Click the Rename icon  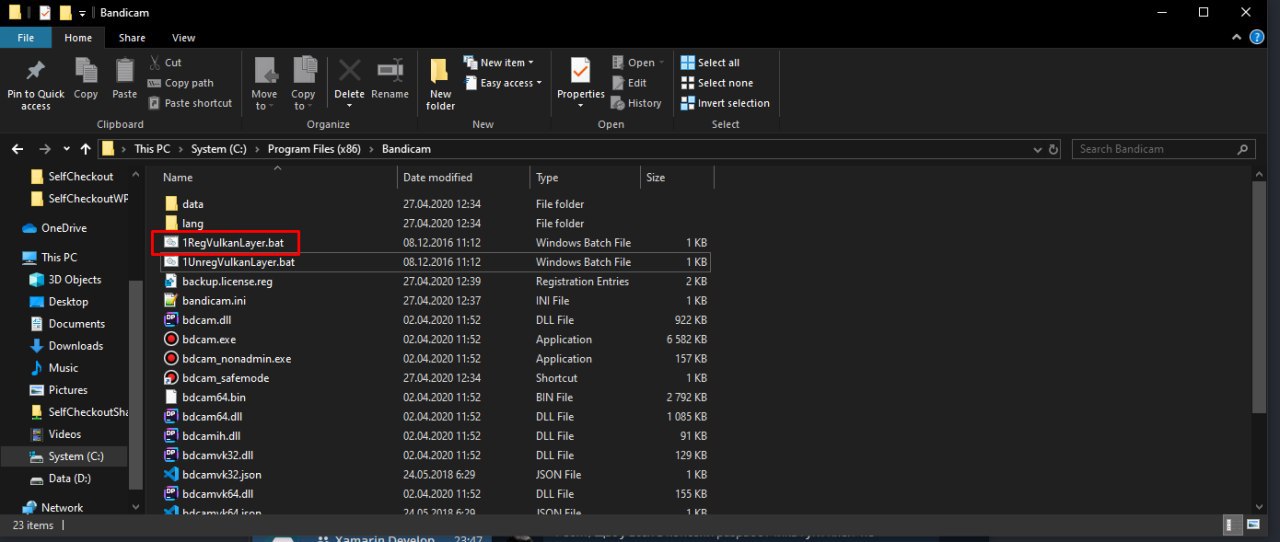(390, 70)
